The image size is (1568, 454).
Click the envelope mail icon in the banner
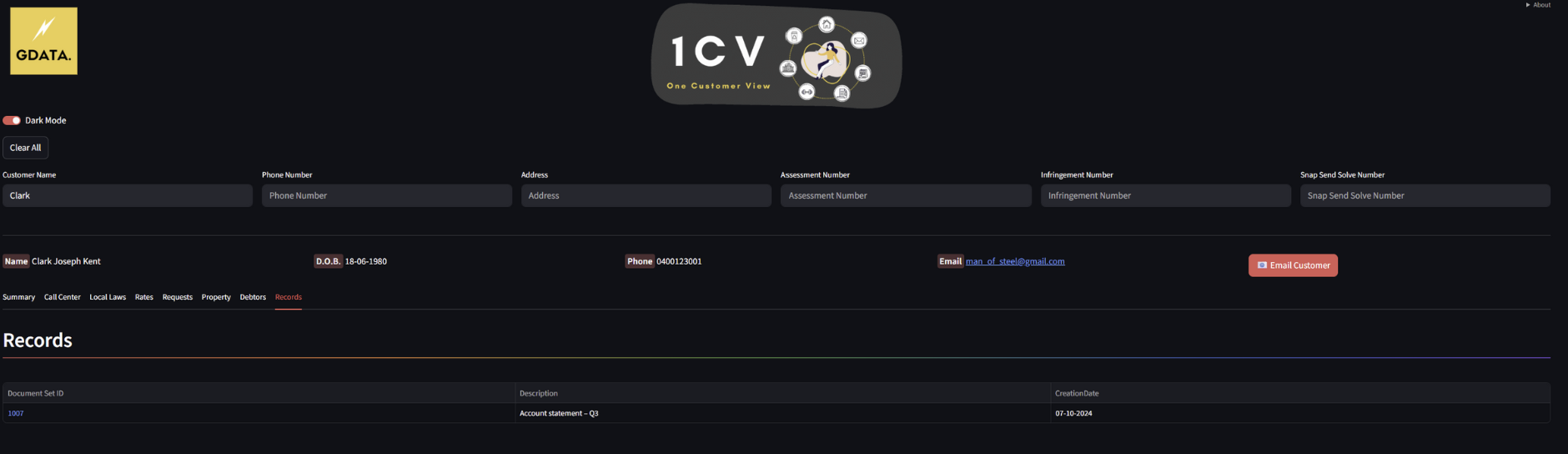[859, 40]
